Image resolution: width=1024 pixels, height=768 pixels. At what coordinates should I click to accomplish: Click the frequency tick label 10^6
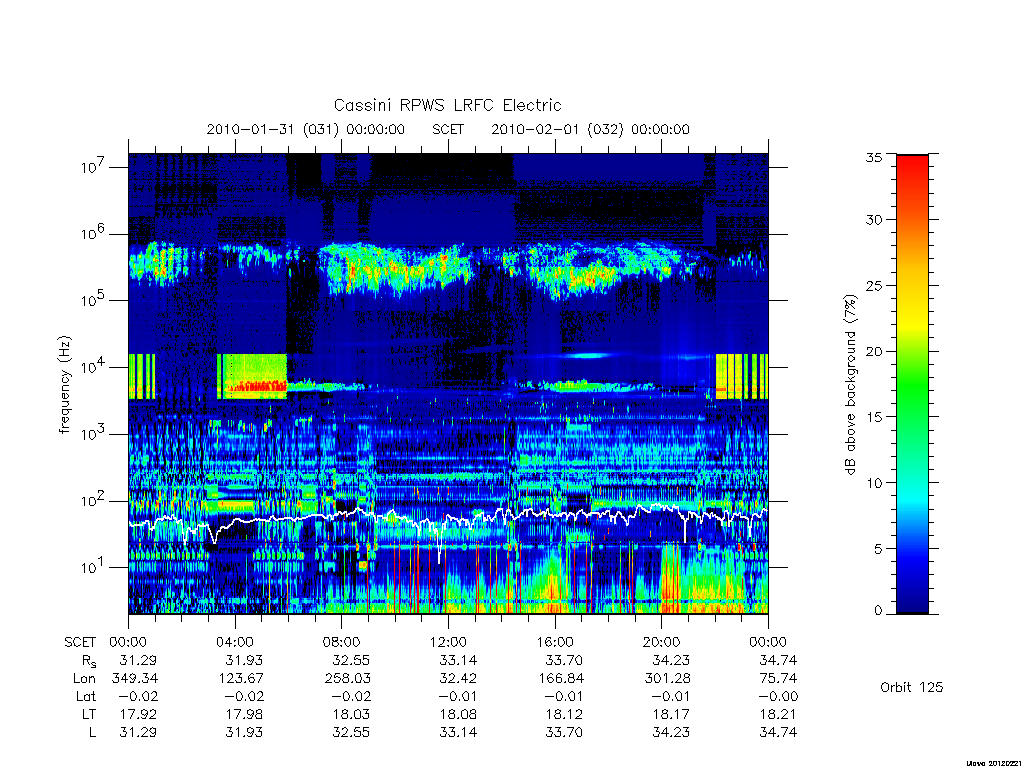click(92, 234)
